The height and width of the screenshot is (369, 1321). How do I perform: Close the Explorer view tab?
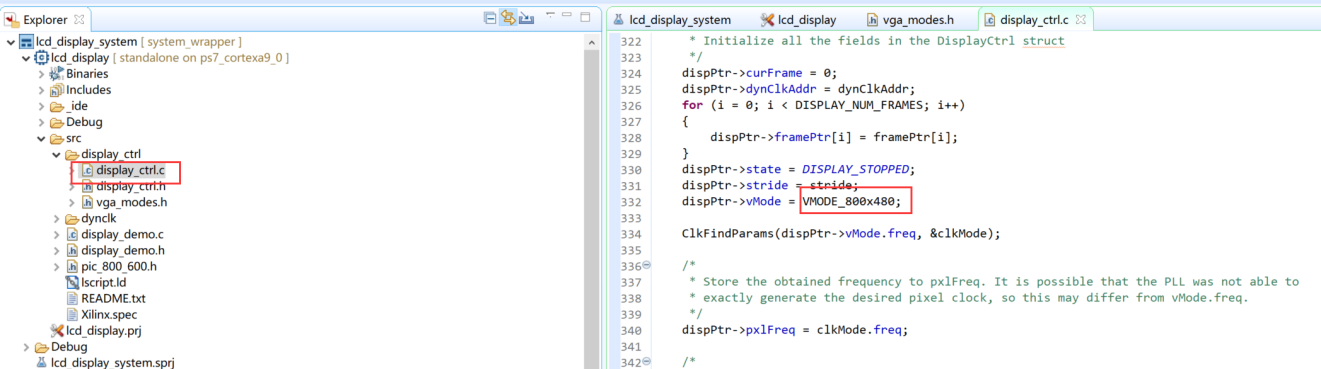pyautogui.click(x=80, y=19)
